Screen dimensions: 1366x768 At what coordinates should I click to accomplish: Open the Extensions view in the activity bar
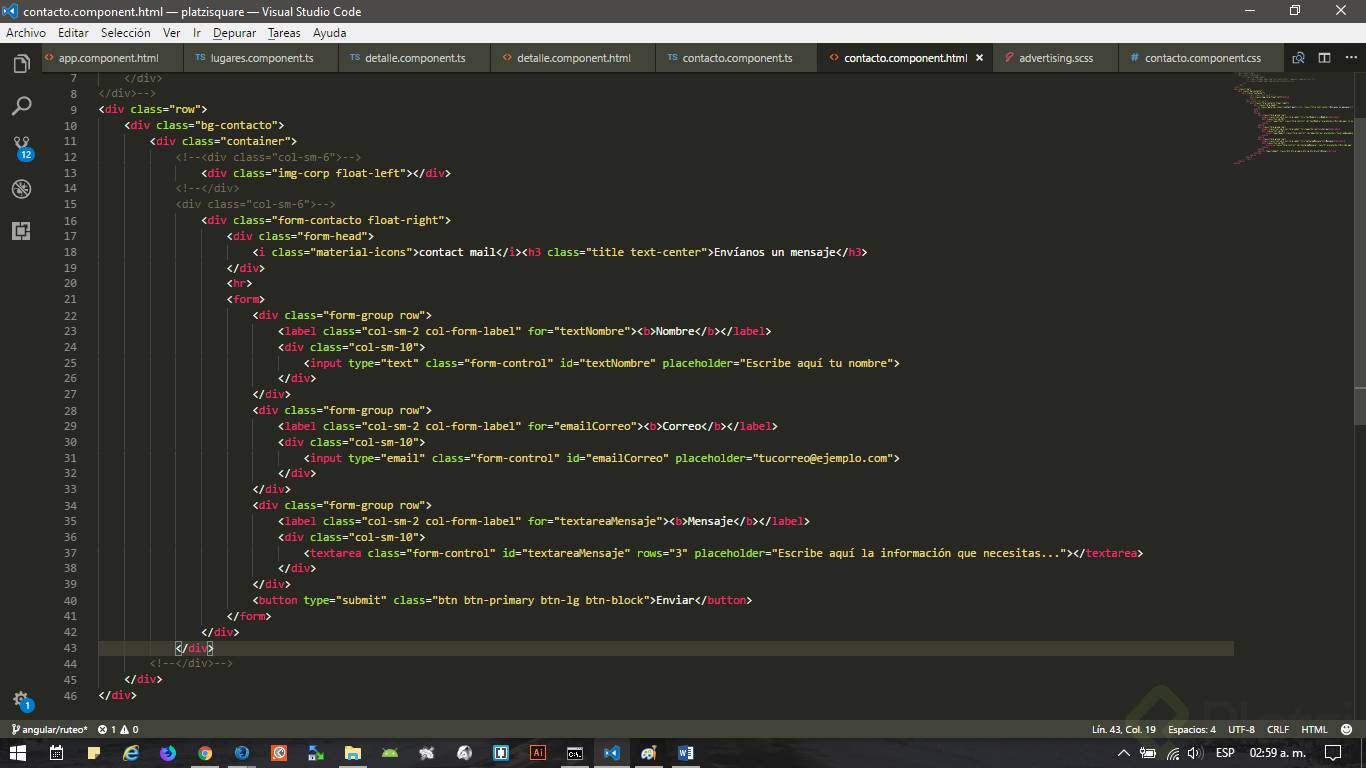tap(21, 231)
